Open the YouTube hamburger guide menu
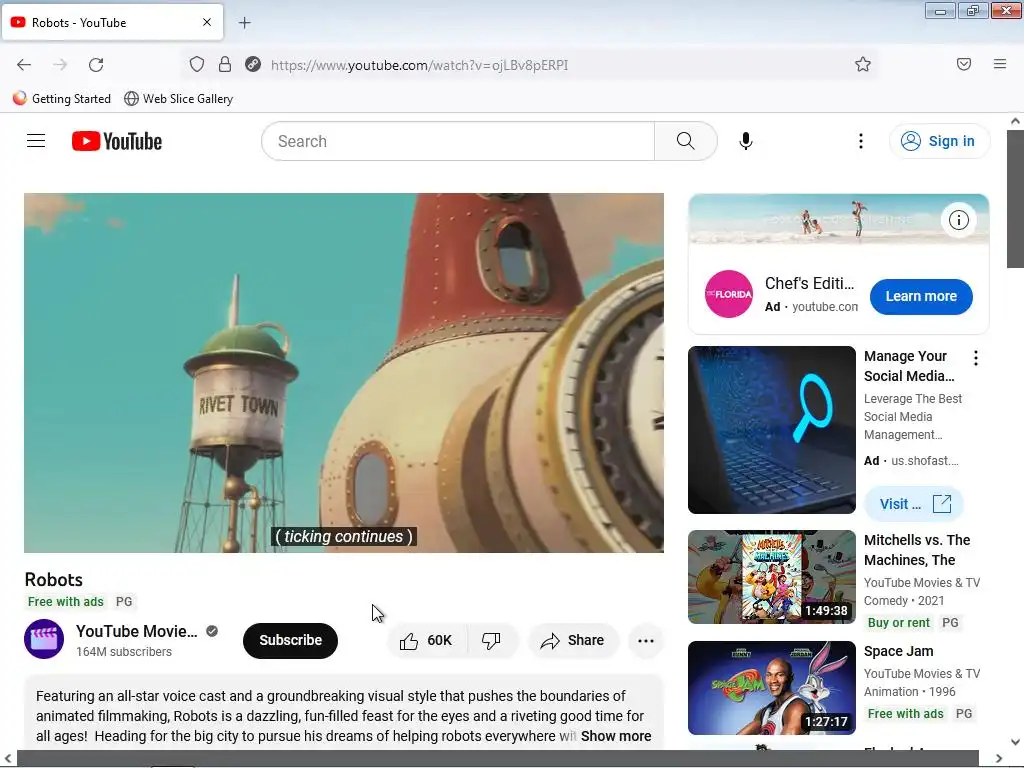 coord(36,141)
